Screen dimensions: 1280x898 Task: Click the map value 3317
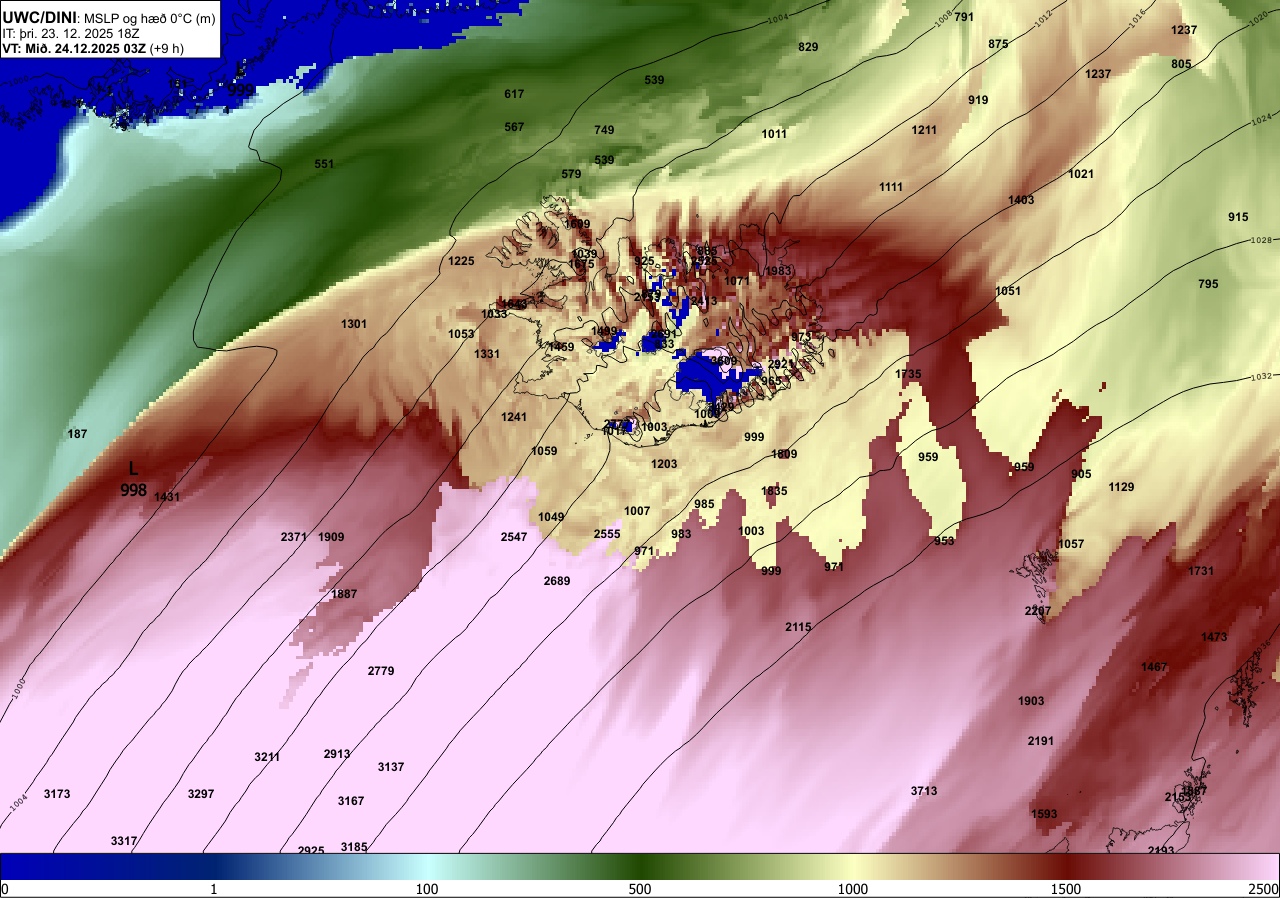[124, 841]
